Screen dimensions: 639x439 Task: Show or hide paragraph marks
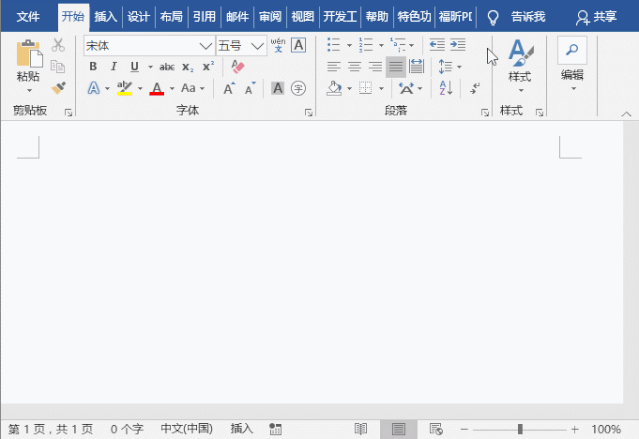pyautogui.click(x=475, y=88)
